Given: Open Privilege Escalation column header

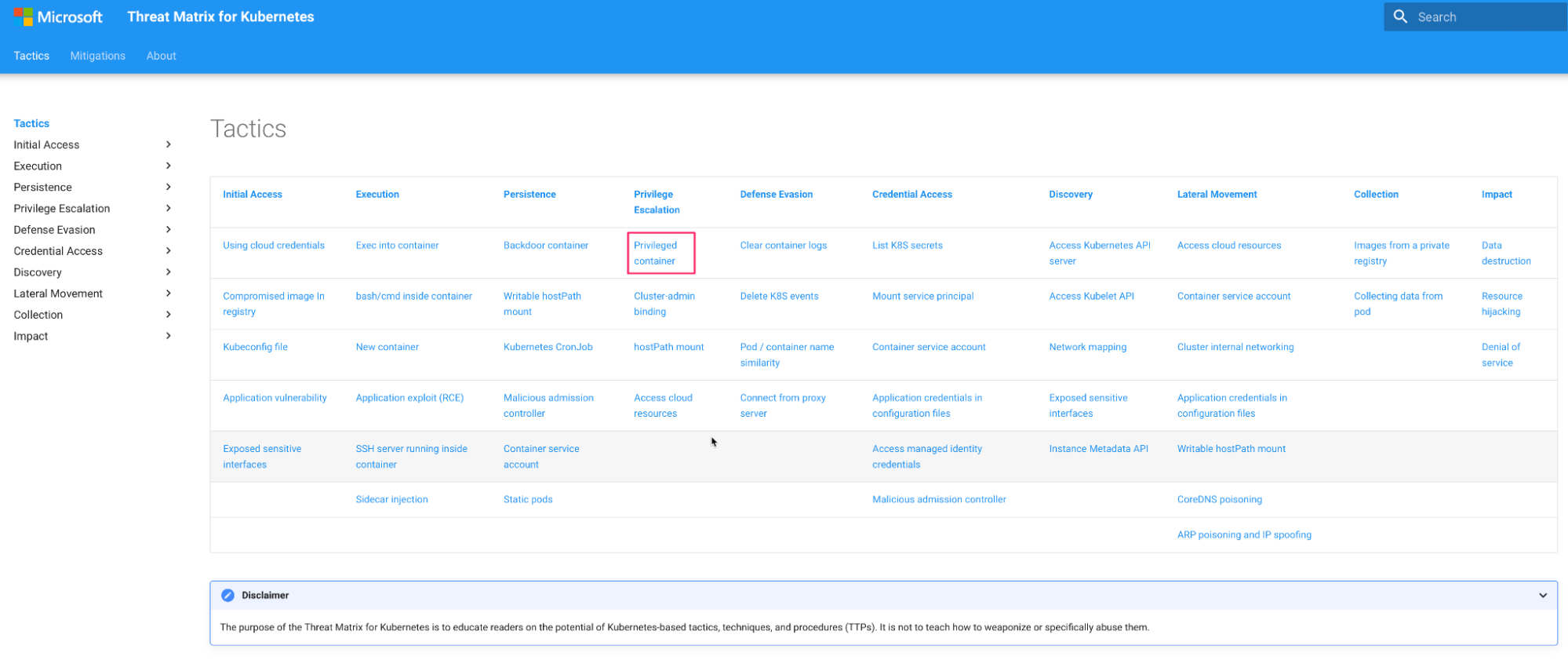Looking at the screenshot, I should click(x=657, y=202).
